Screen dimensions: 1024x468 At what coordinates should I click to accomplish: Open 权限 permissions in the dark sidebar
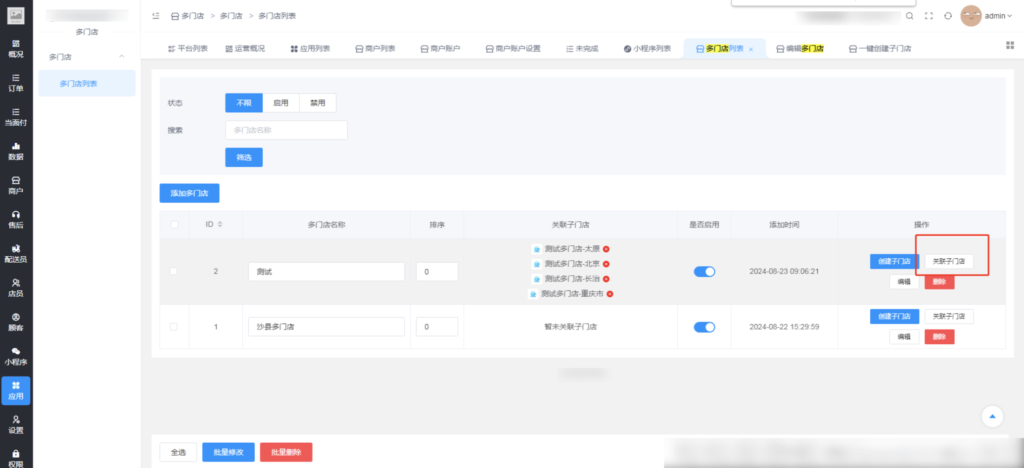[16, 458]
